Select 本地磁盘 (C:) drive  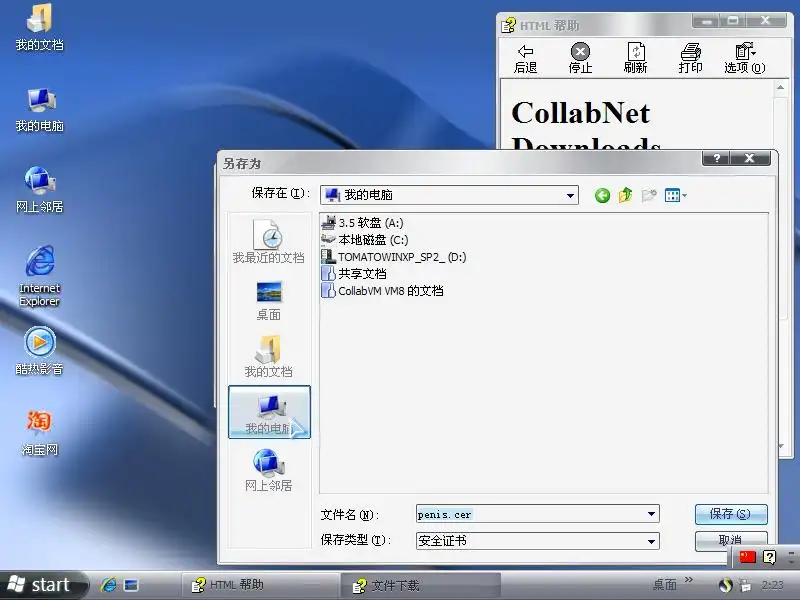pyautogui.click(x=365, y=240)
